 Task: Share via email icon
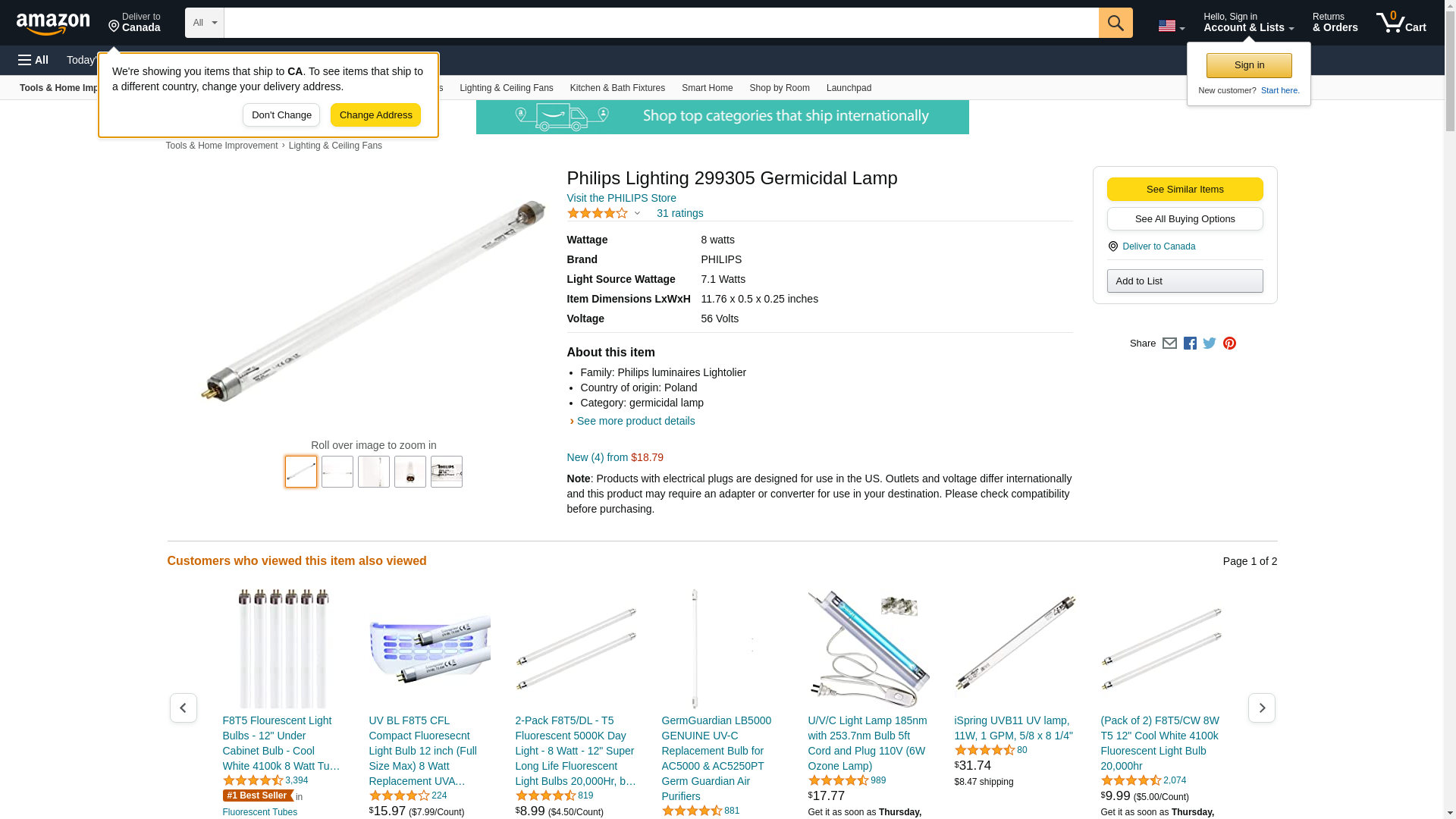[1169, 344]
